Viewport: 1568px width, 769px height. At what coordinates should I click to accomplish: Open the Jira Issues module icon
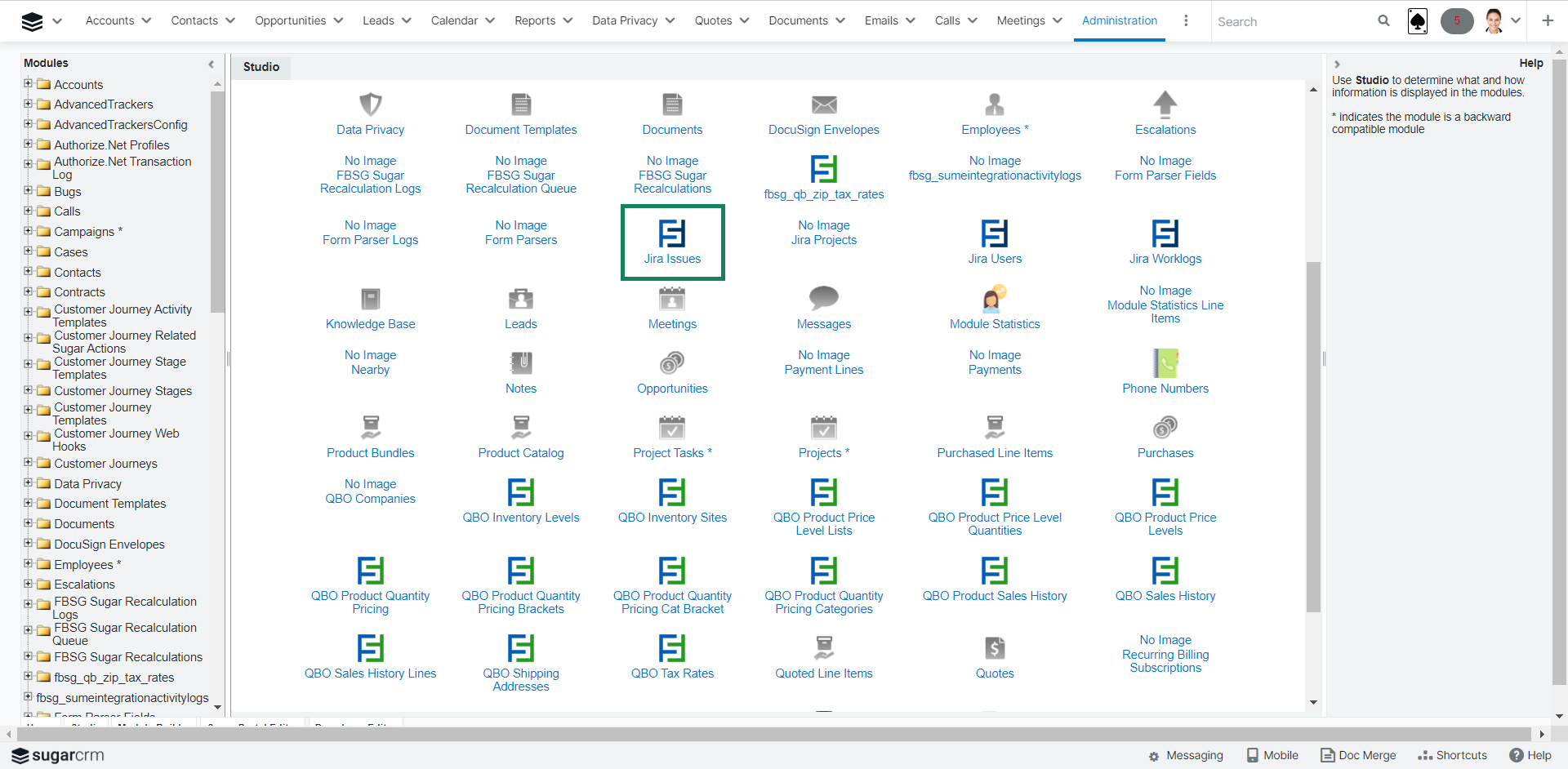672,233
